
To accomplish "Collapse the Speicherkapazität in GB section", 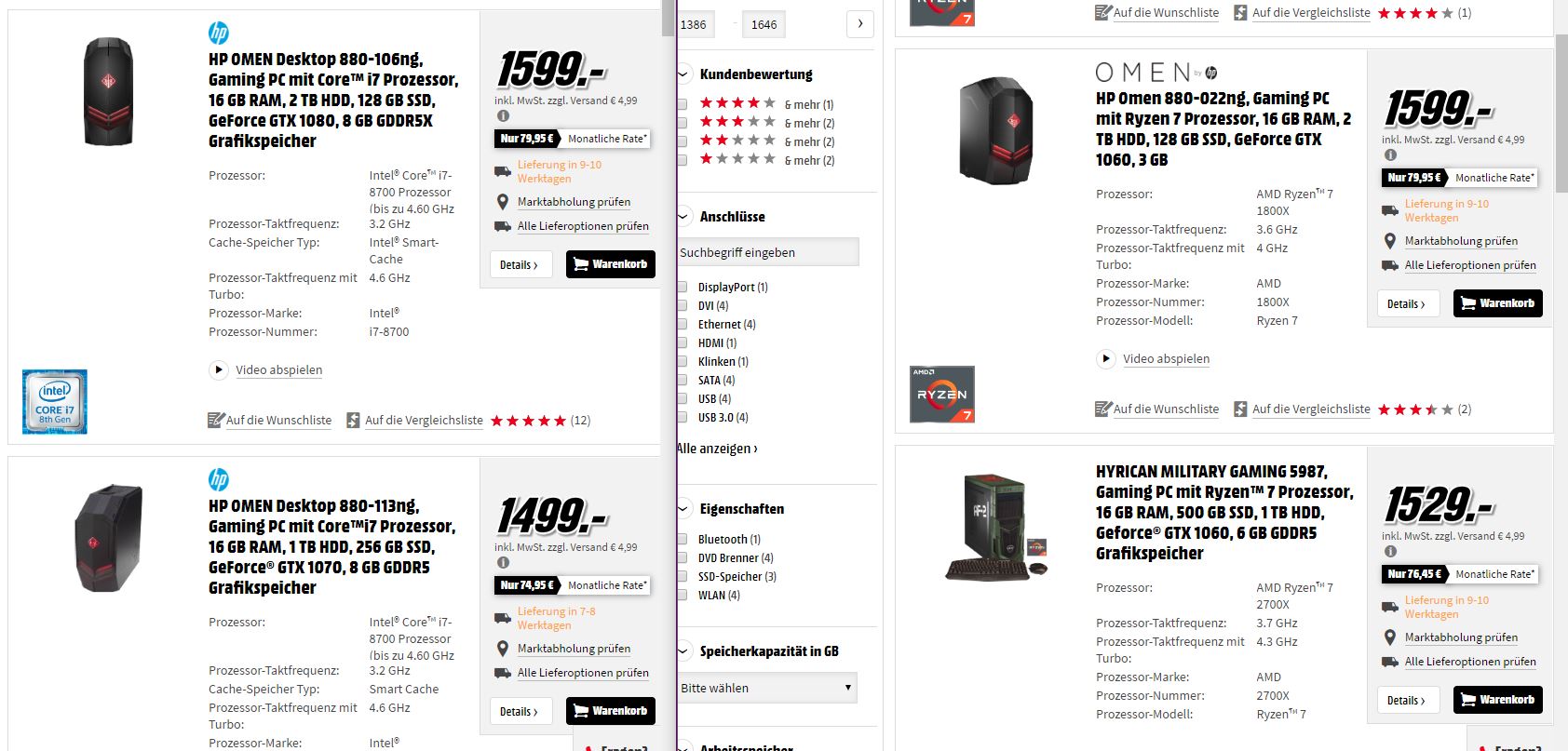I will pyautogui.click(x=683, y=651).
